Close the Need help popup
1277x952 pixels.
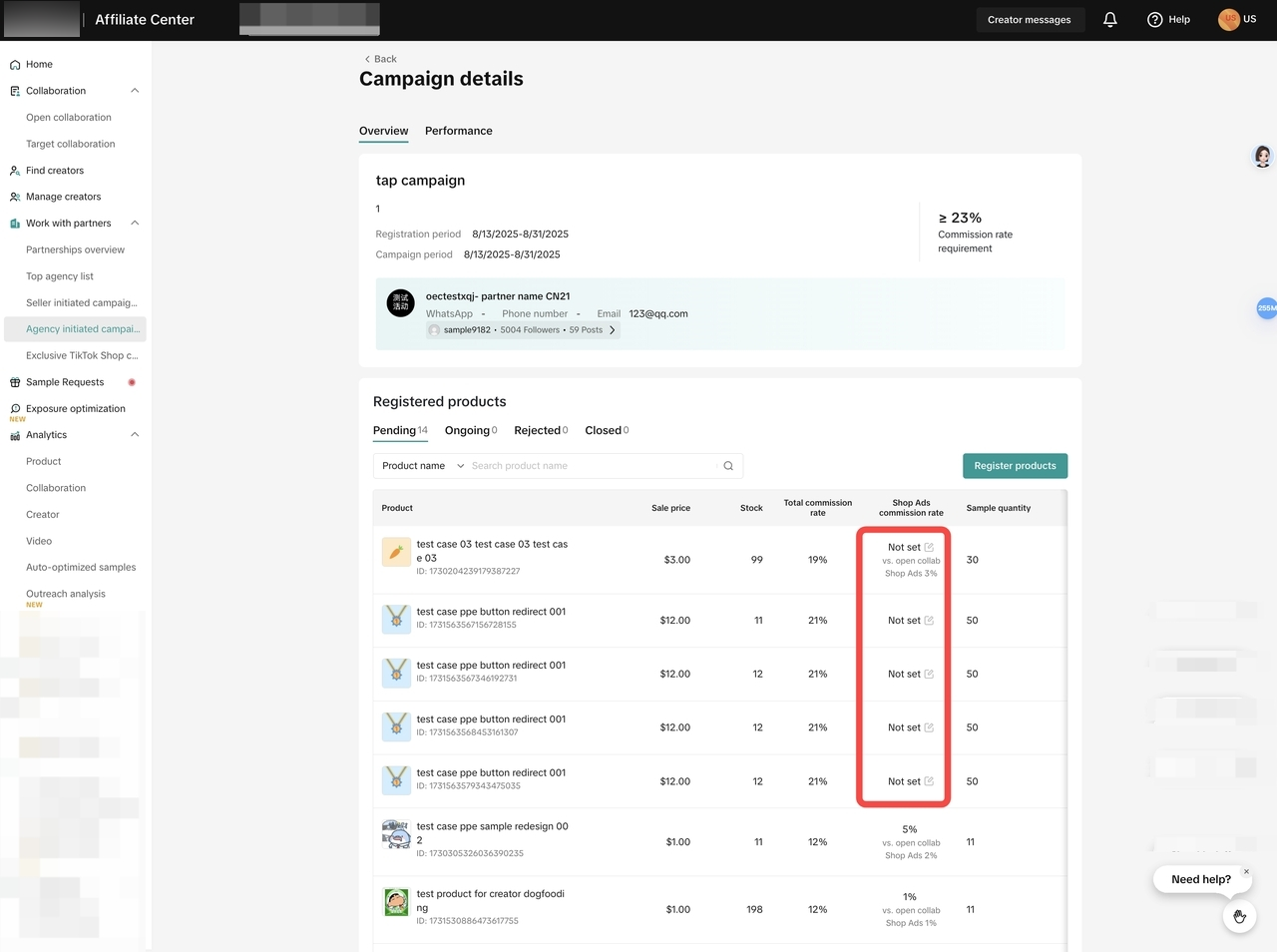click(1246, 871)
